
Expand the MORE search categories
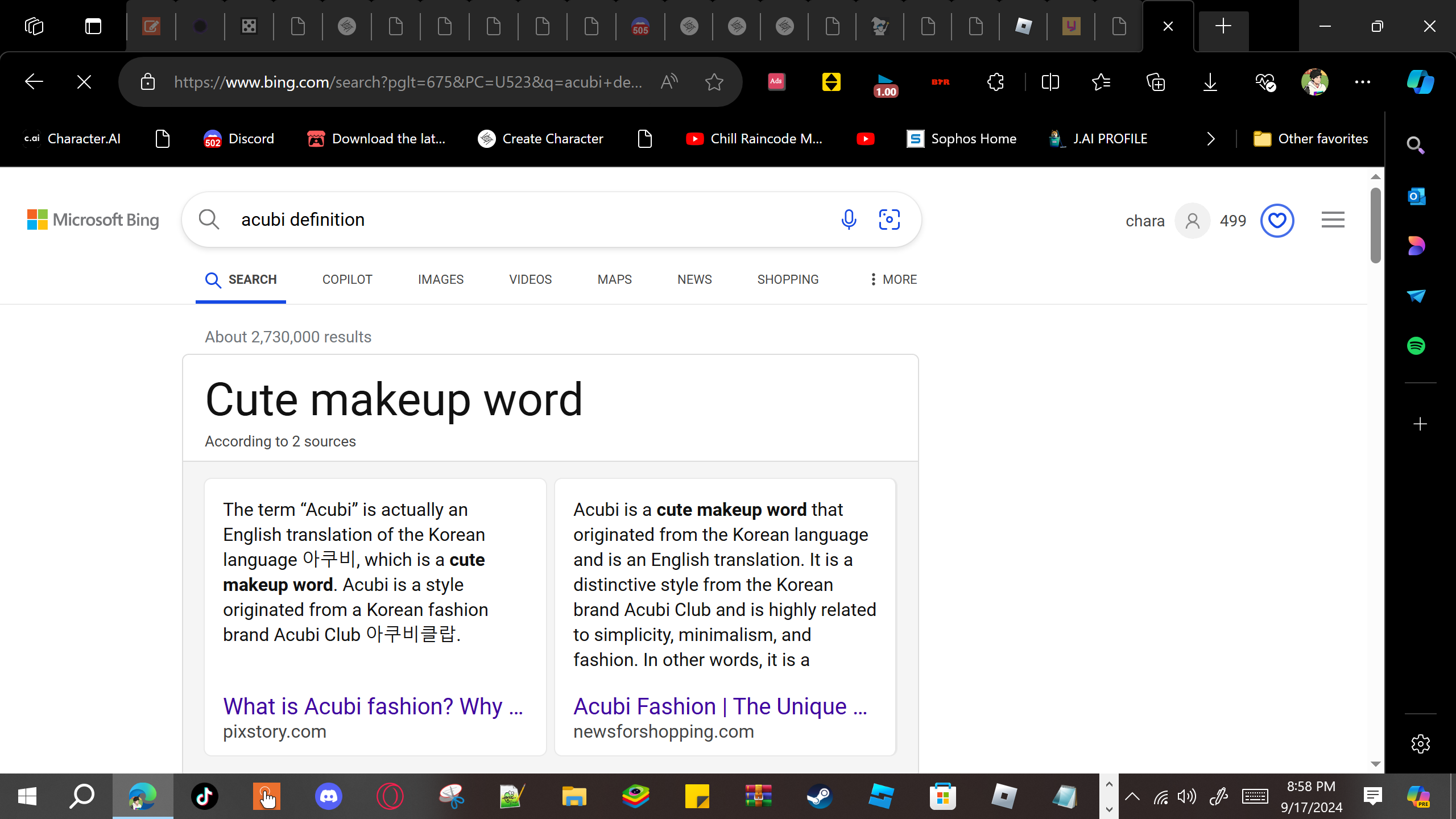(894, 279)
